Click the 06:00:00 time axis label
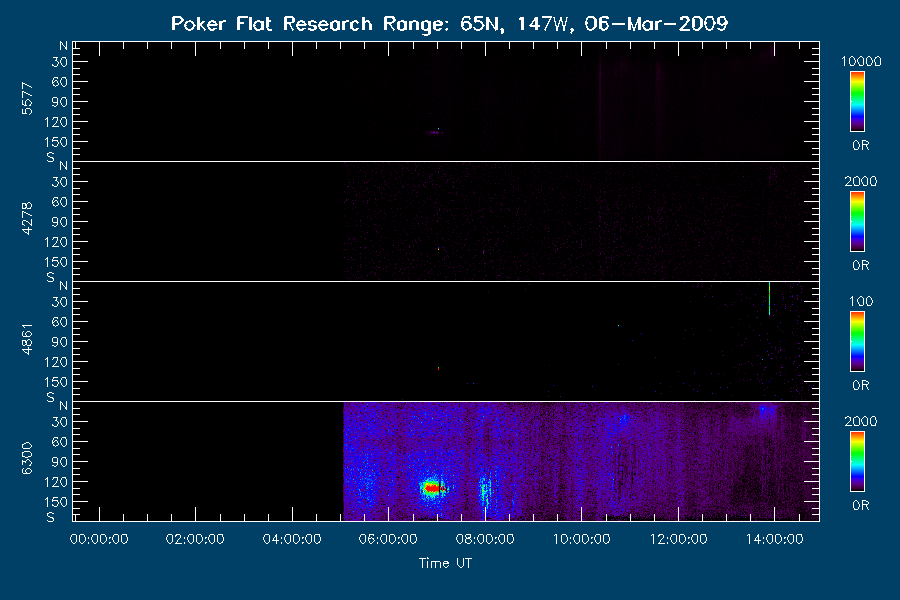This screenshot has width=900, height=600. pyautogui.click(x=389, y=539)
